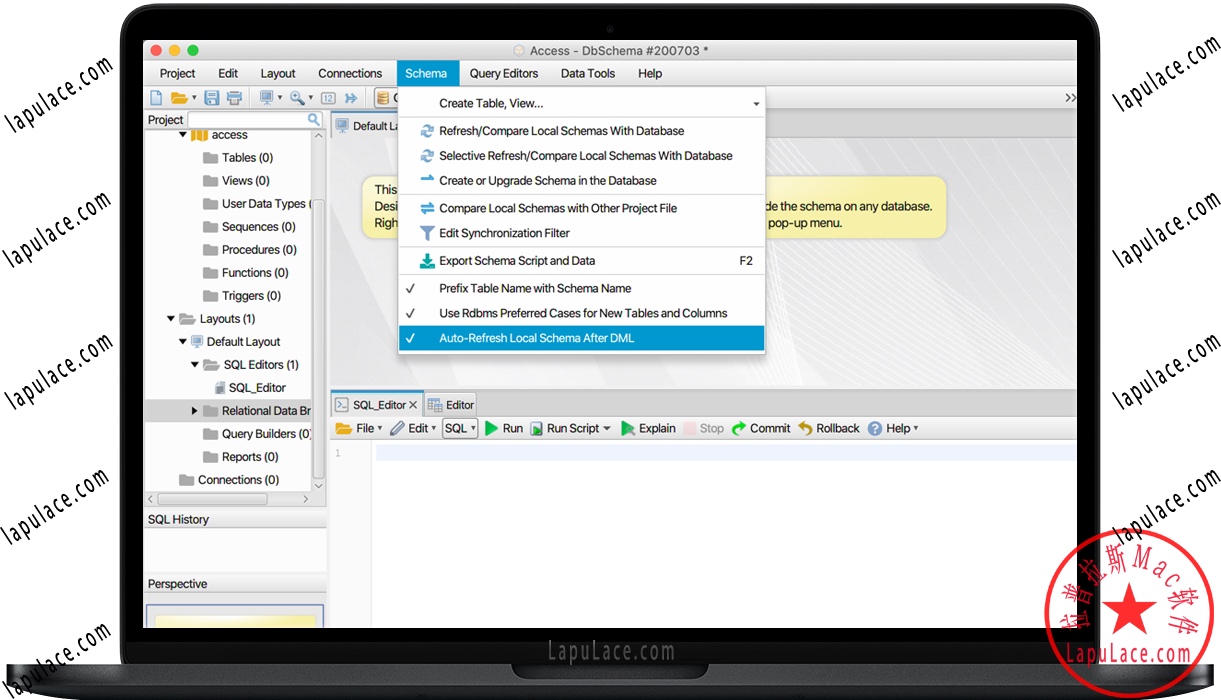The image size is (1221, 700).
Task: Switch to the Editor tab
Action: 451,405
